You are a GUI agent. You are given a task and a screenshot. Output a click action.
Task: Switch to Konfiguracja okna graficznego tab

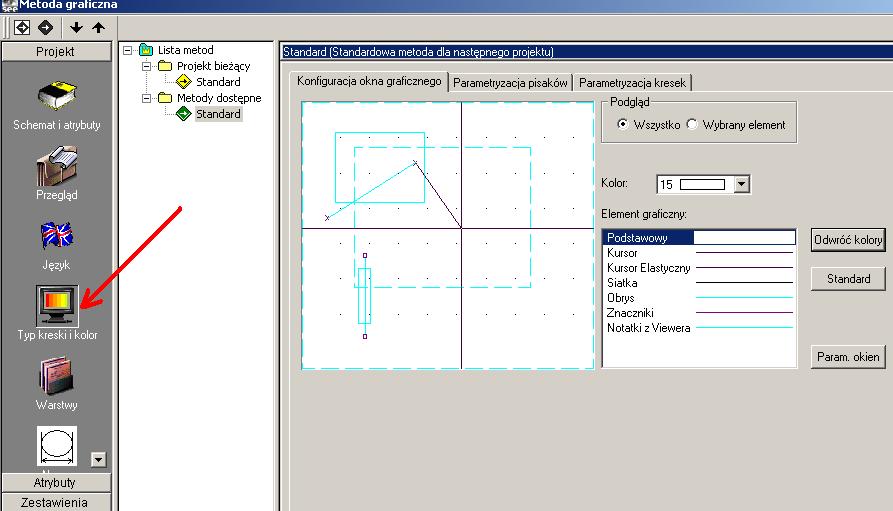[369, 81]
